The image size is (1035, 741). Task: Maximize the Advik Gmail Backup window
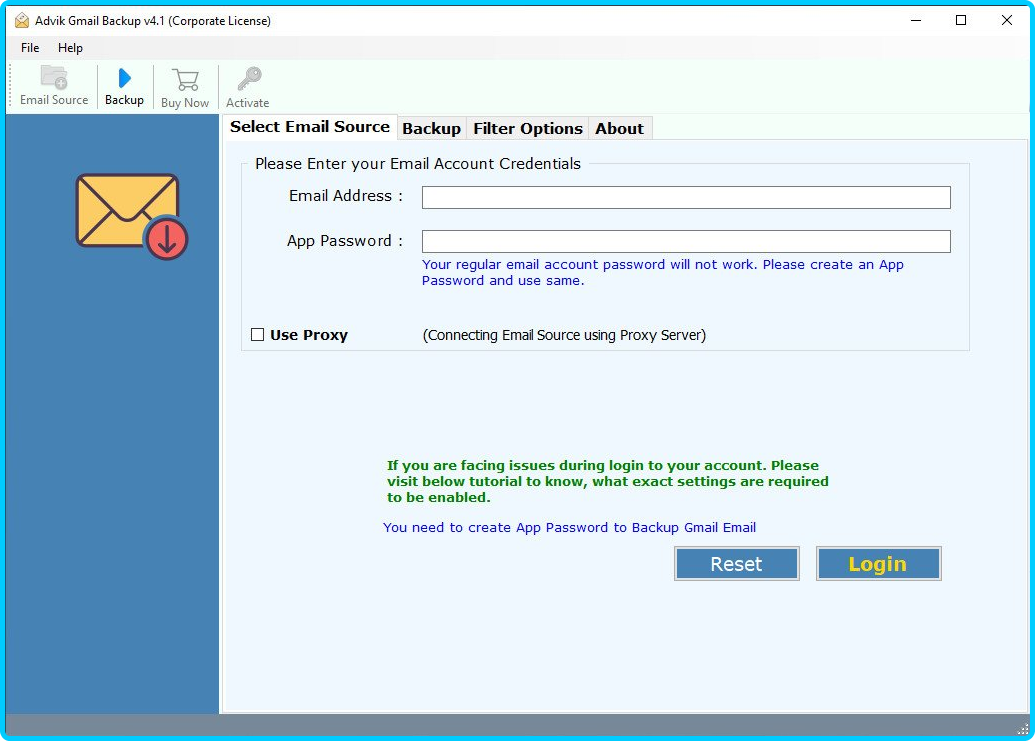coord(961,20)
